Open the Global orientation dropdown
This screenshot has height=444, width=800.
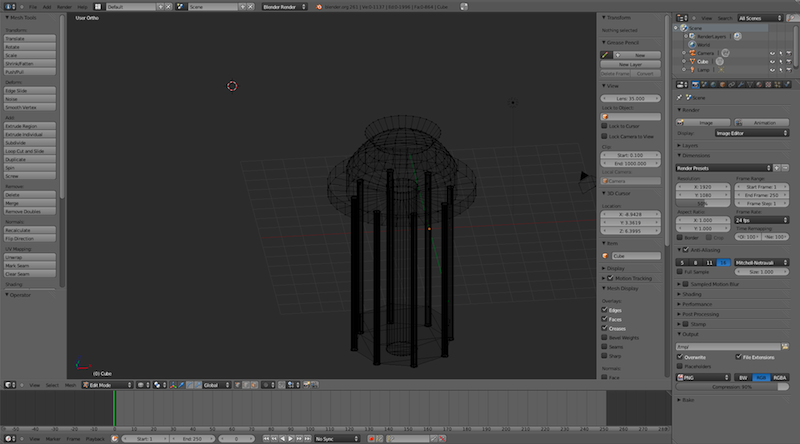[216, 385]
